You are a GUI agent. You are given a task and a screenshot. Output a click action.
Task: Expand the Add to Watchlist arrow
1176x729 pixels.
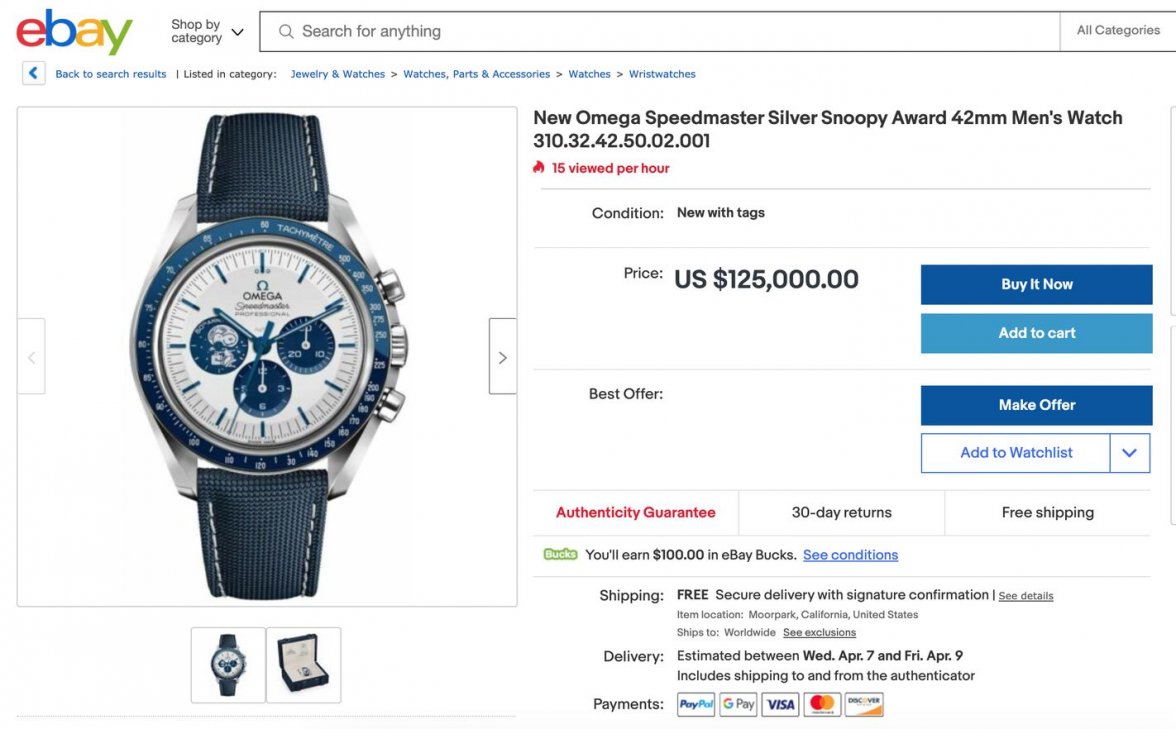pyautogui.click(x=1130, y=453)
